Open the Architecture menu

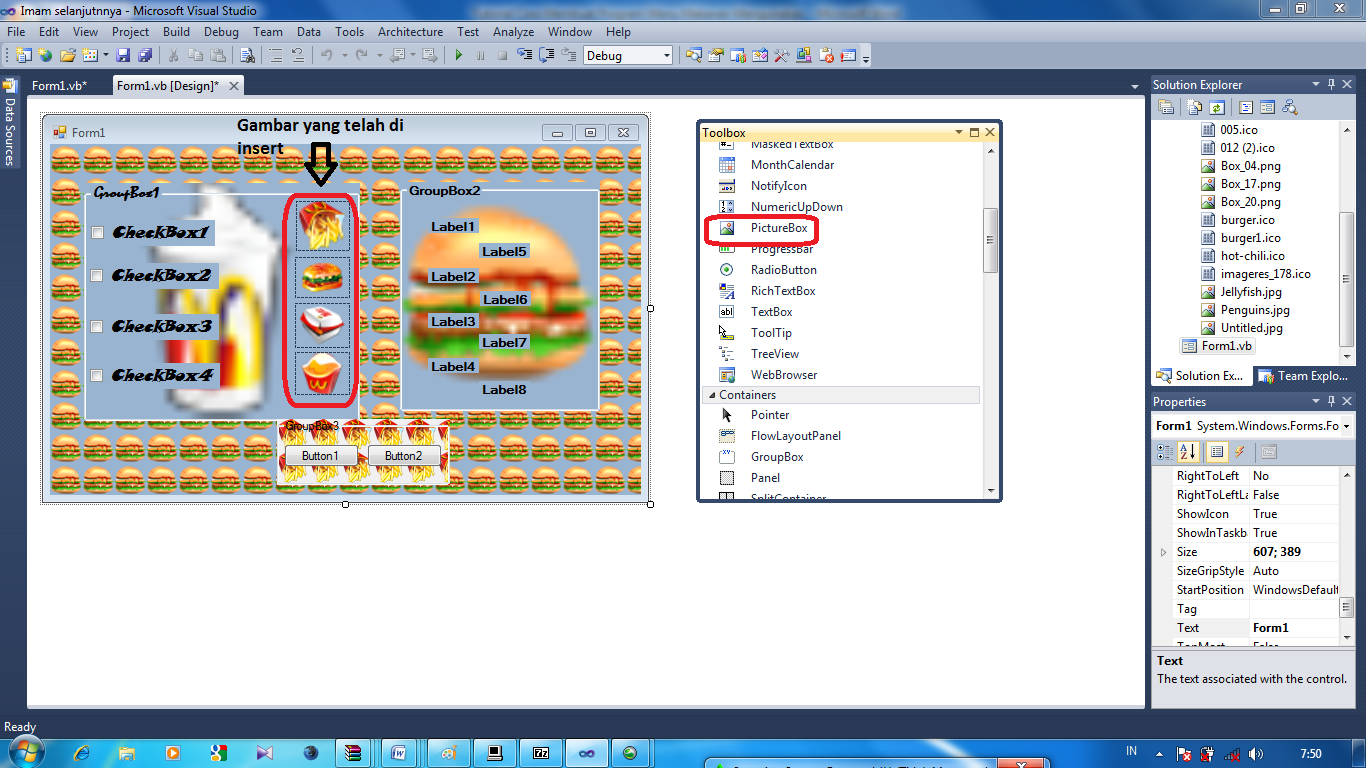[410, 32]
